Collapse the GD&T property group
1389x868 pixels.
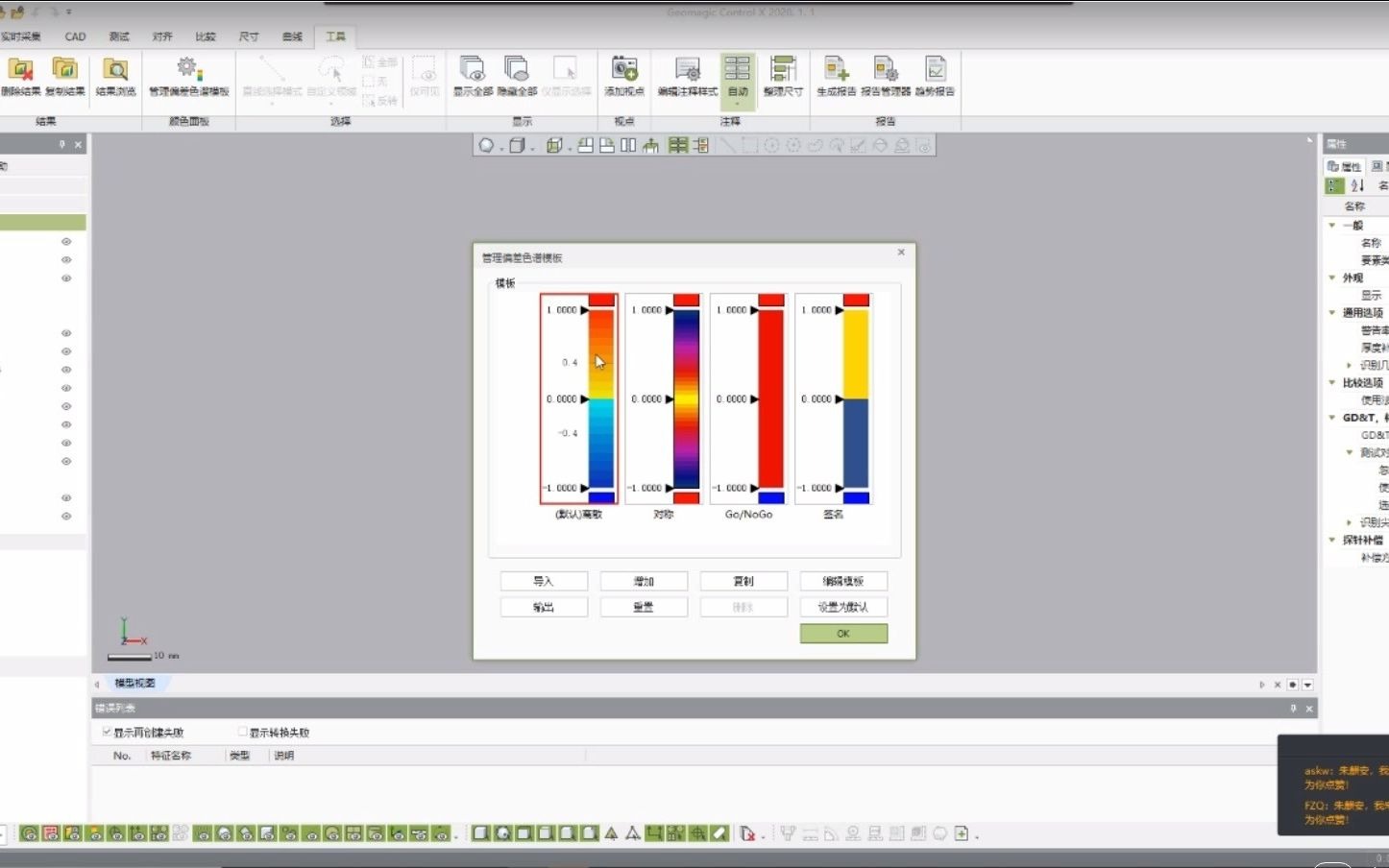point(1332,418)
